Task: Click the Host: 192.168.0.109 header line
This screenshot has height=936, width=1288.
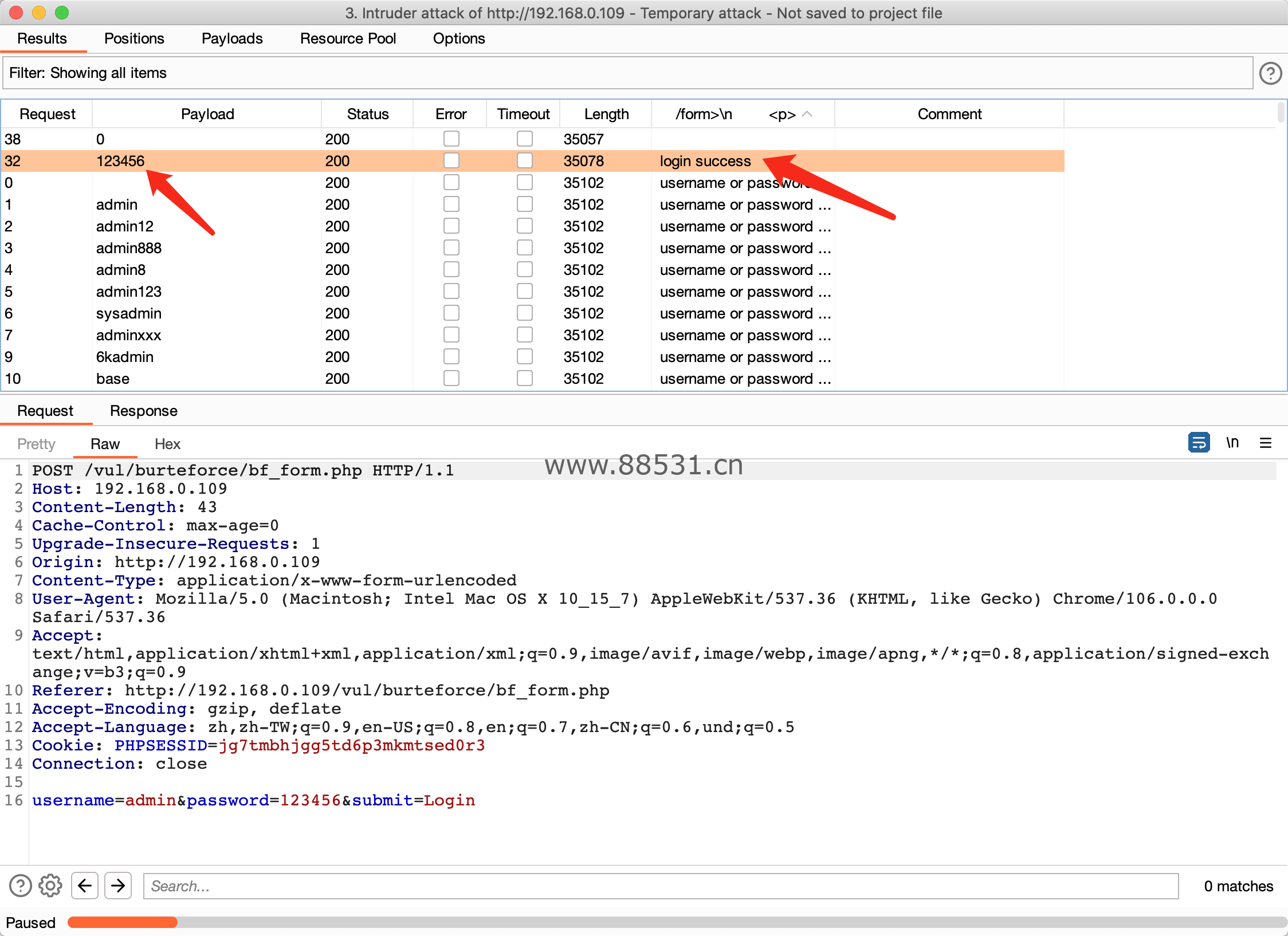Action: pyautogui.click(x=129, y=489)
